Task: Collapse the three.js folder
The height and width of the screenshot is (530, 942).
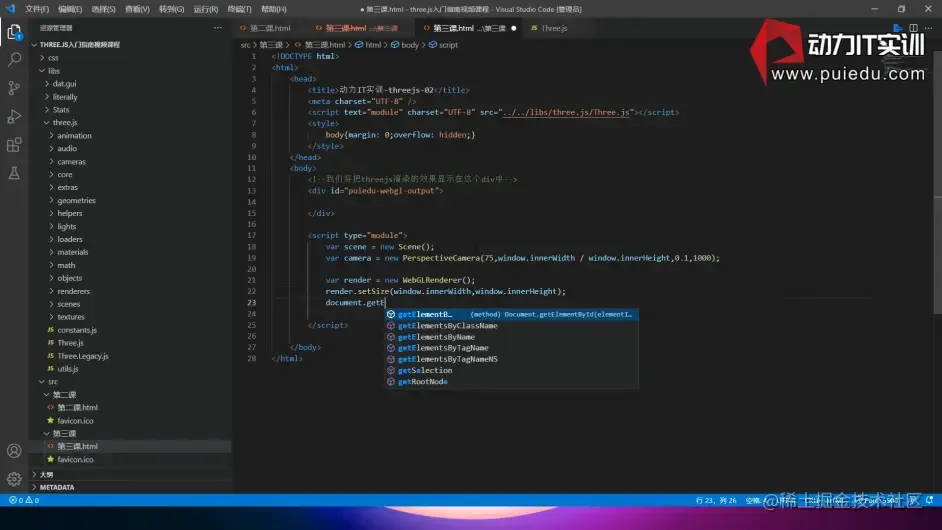Action: pos(64,123)
